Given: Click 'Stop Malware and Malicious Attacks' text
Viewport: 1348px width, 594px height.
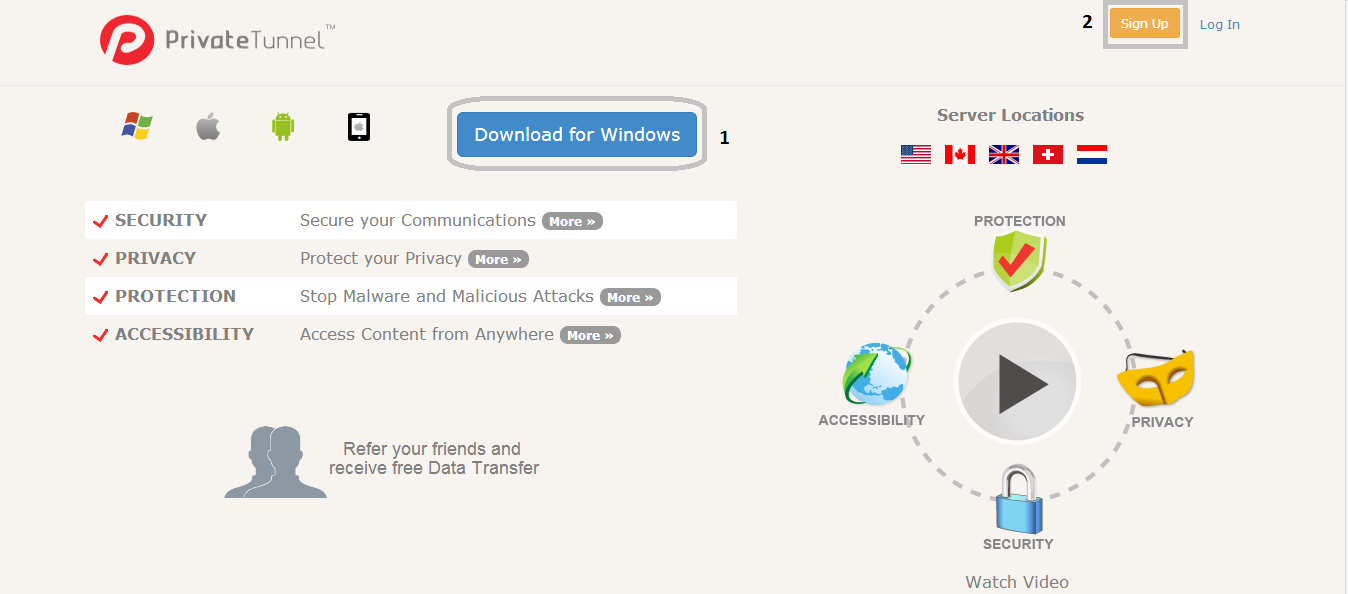Looking at the screenshot, I should tap(447, 296).
